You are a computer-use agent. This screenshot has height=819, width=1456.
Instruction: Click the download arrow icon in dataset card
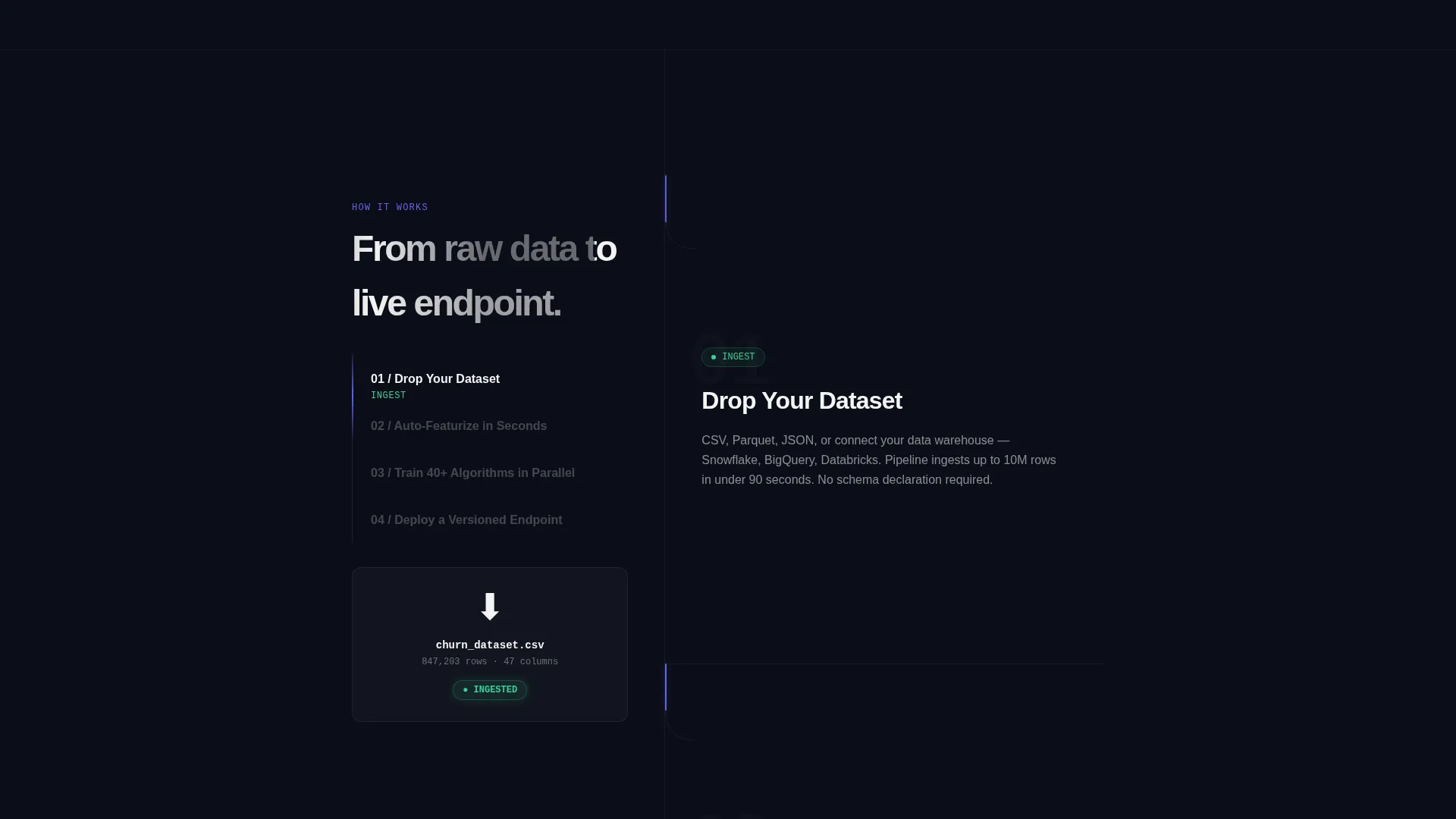pyautogui.click(x=490, y=607)
